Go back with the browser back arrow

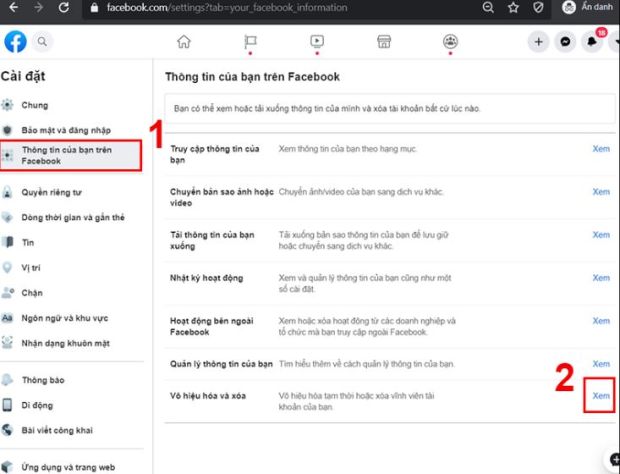[13, 8]
